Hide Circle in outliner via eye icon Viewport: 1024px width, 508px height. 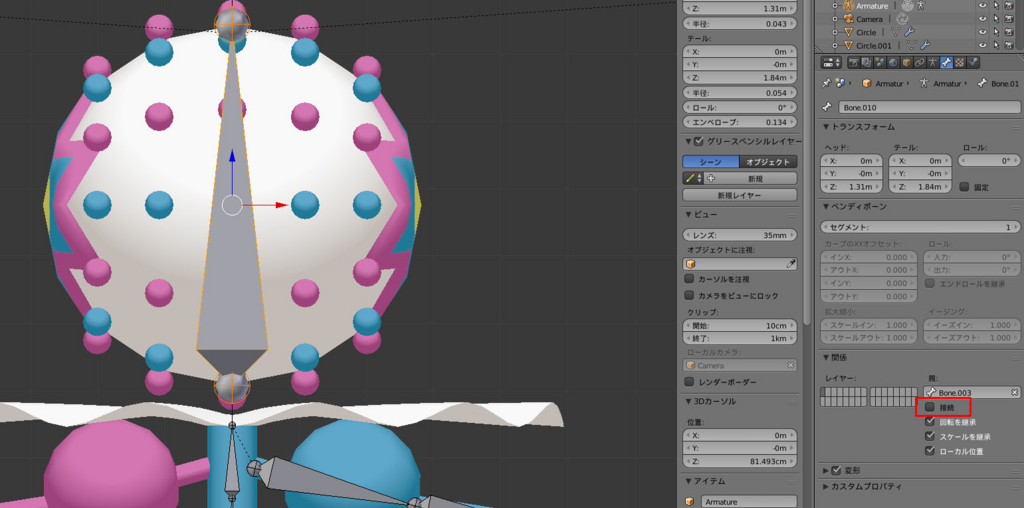[x=982, y=32]
